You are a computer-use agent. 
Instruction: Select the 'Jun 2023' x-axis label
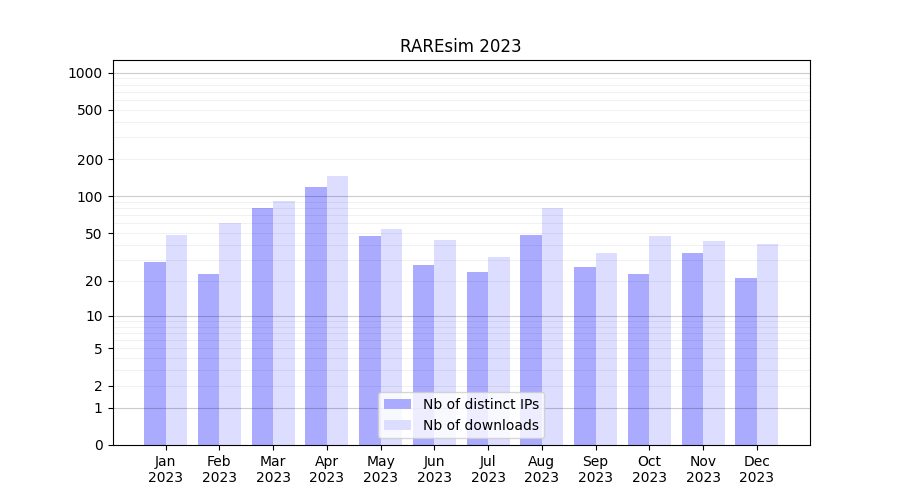434,469
